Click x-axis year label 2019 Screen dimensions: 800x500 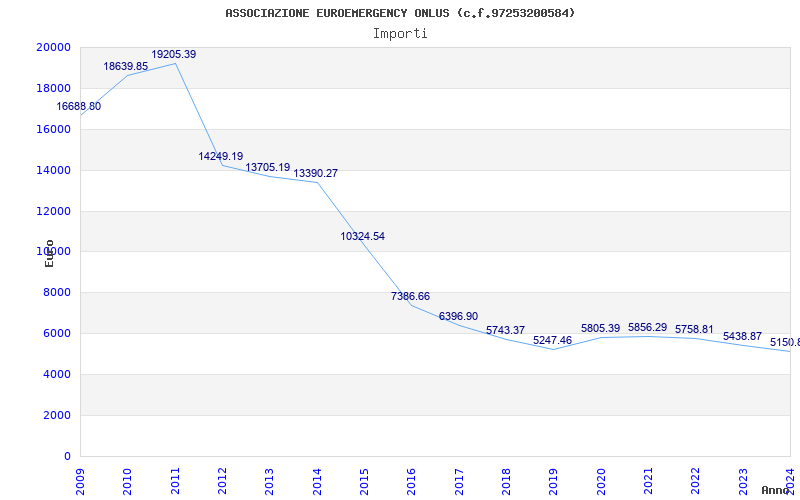pyautogui.click(x=554, y=480)
